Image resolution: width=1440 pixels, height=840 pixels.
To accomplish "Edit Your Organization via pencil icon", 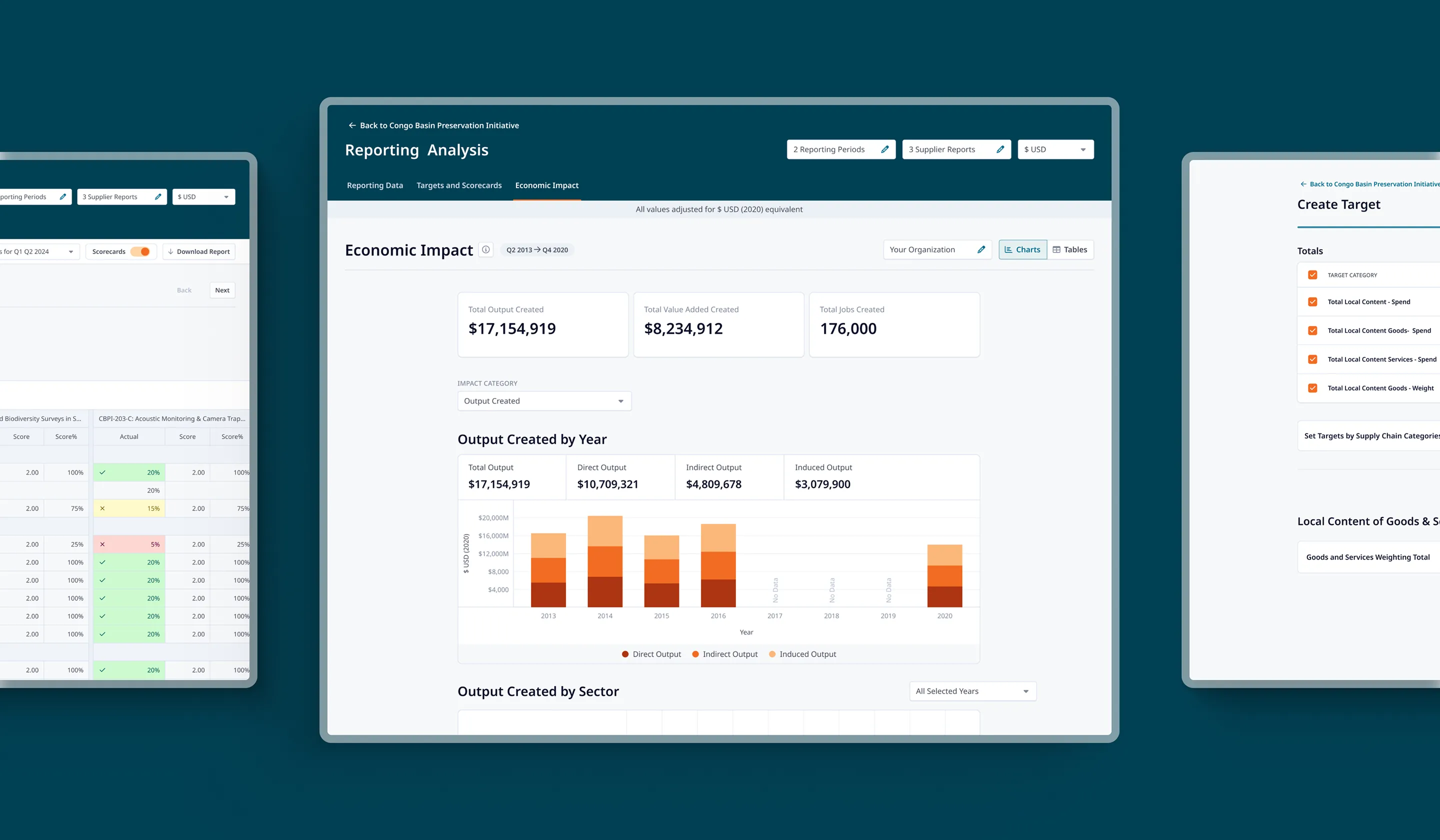I will pyautogui.click(x=981, y=249).
